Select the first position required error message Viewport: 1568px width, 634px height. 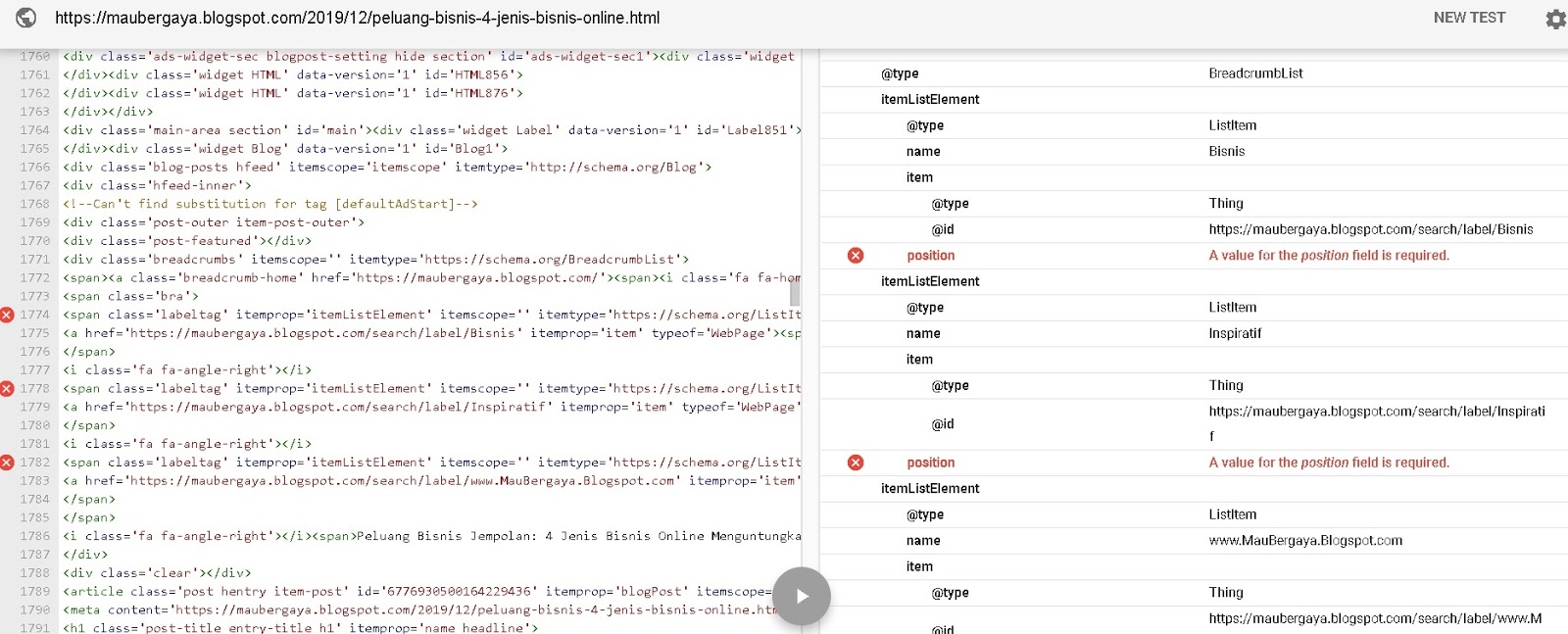(1329, 255)
